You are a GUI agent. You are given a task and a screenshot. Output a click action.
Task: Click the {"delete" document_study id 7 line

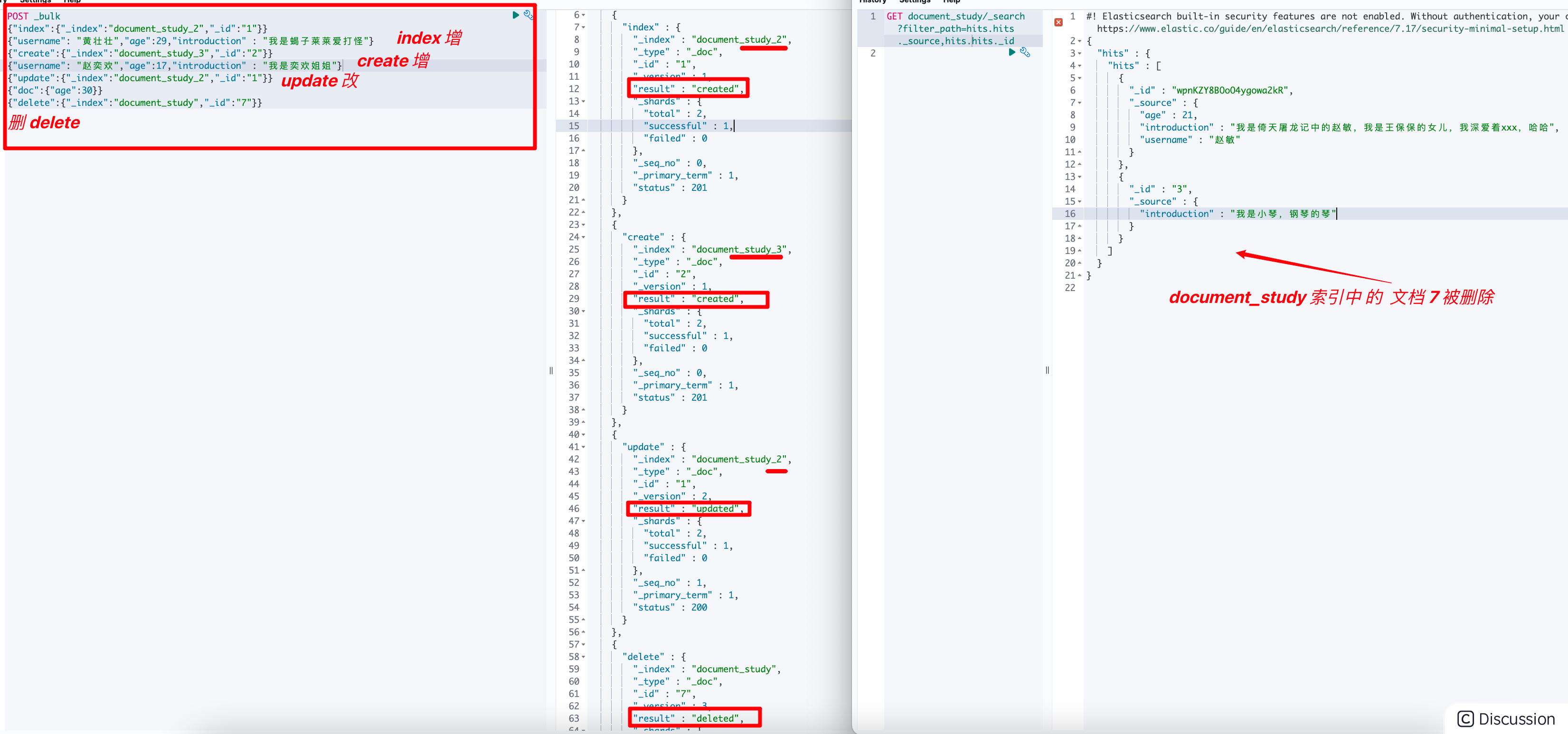tap(135, 103)
